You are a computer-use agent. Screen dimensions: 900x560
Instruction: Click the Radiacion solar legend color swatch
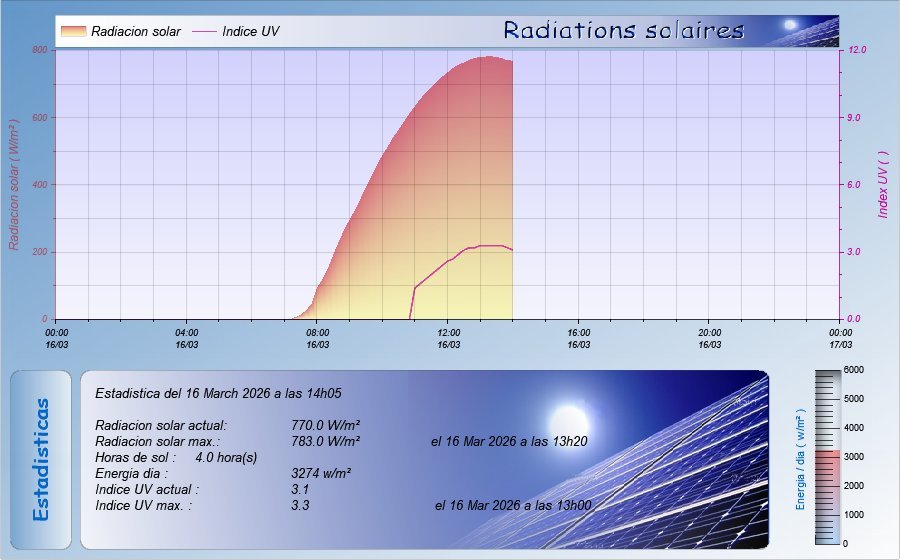pyautogui.click(x=73, y=32)
